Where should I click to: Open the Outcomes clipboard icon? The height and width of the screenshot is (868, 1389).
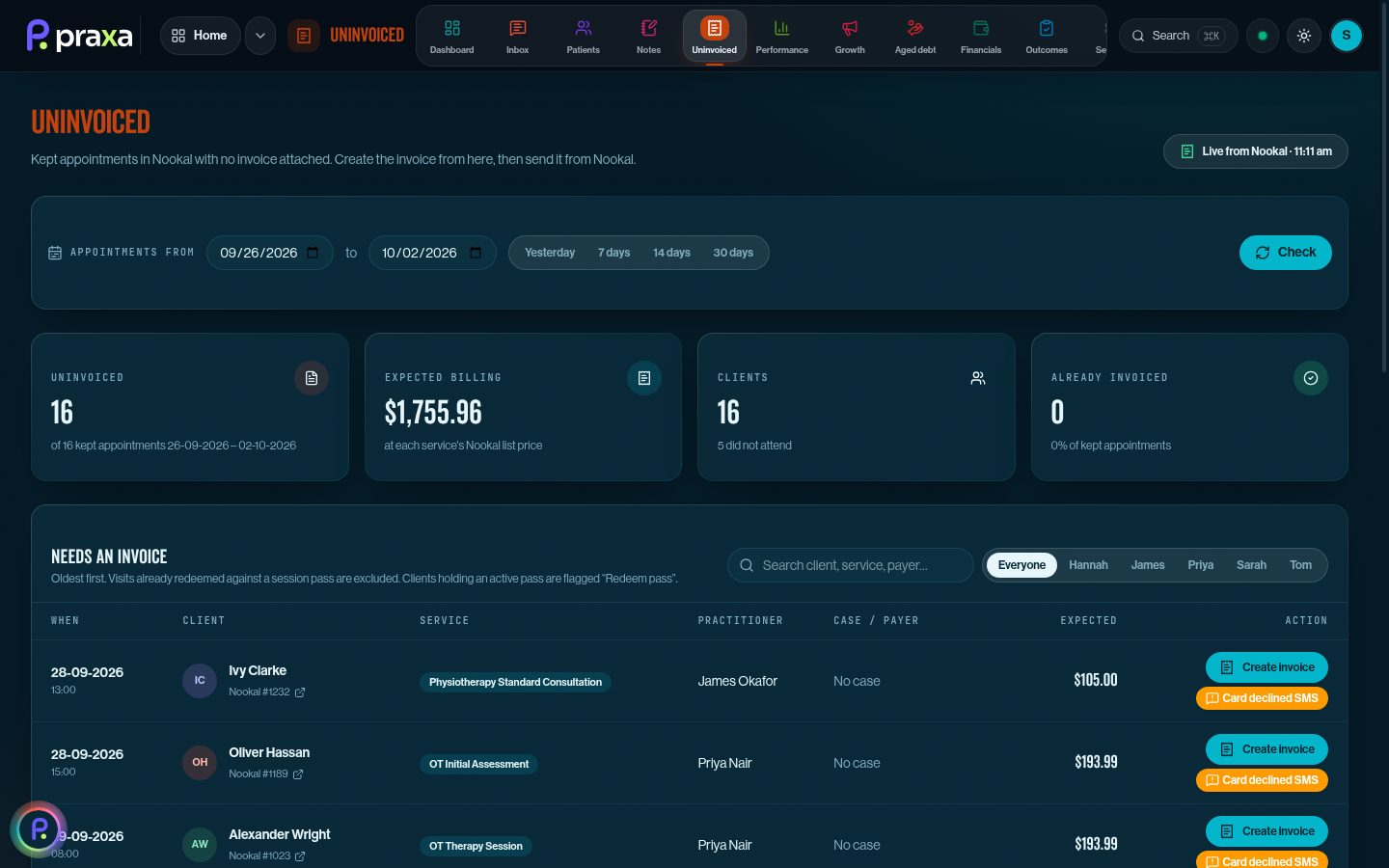pos(1047,36)
